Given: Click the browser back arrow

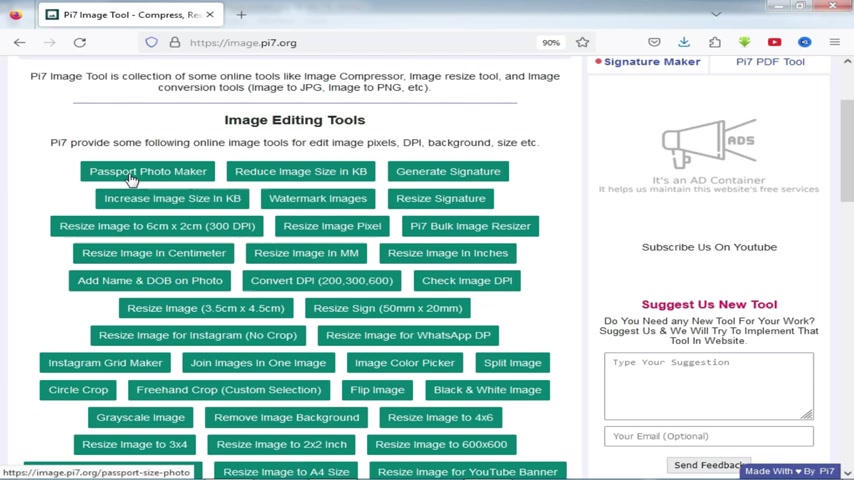Looking at the screenshot, I should coord(20,42).
